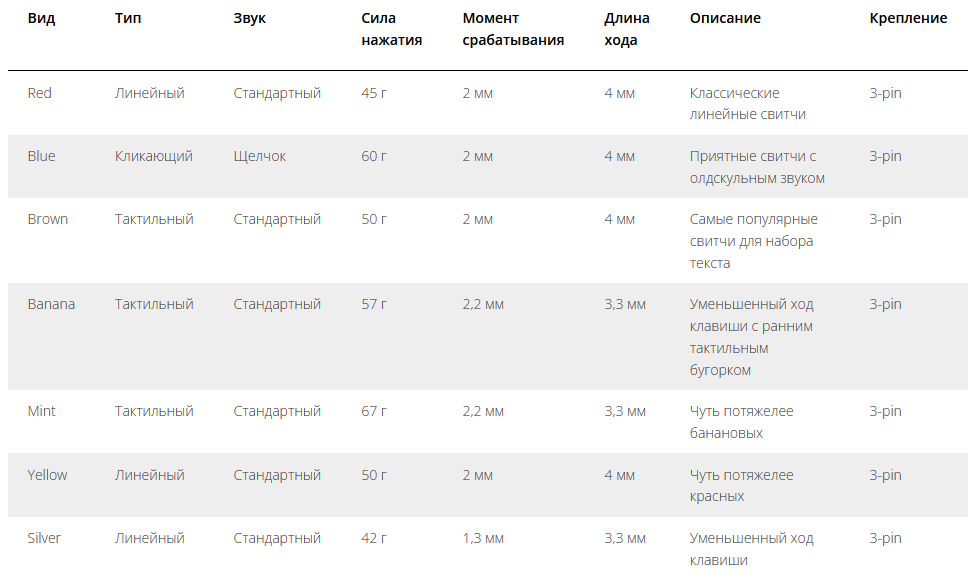The height and width of the screenshot is (575, 970).
Task: Click the 'Сила нажатия' column header
Action: pyautogui.click(x=392, y=29)
